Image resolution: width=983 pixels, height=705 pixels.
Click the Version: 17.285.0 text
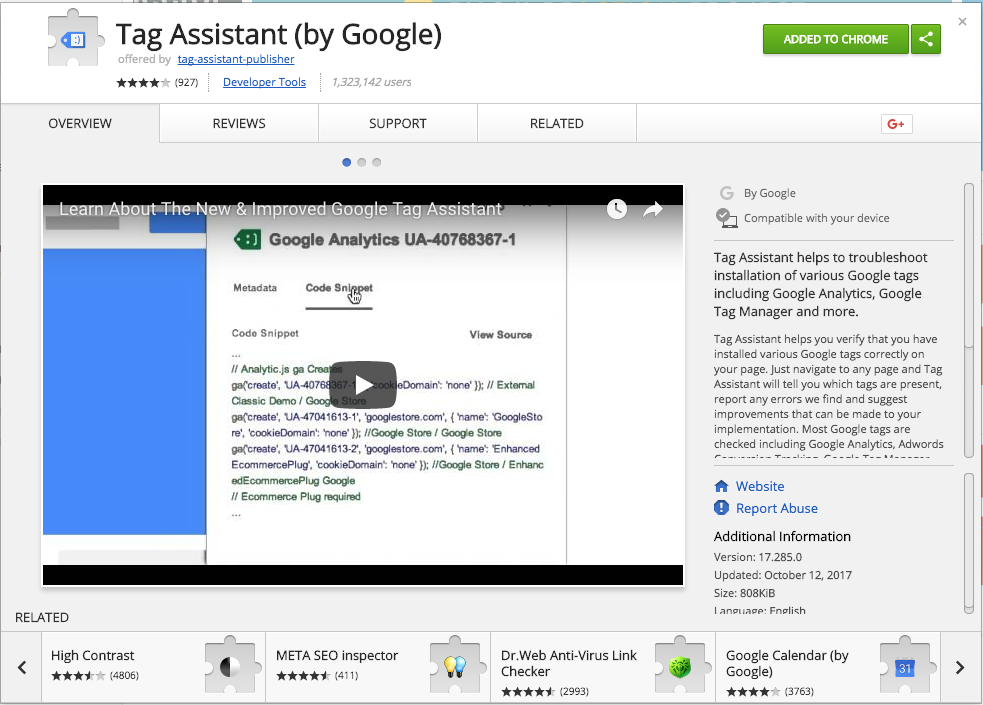coord(757,557)
